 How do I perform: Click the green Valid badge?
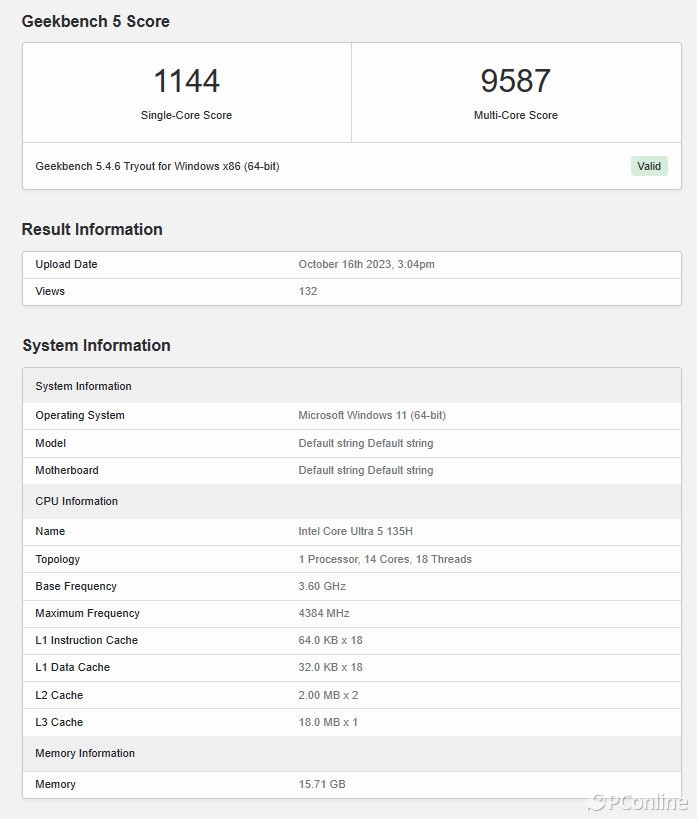coord(648,166)
